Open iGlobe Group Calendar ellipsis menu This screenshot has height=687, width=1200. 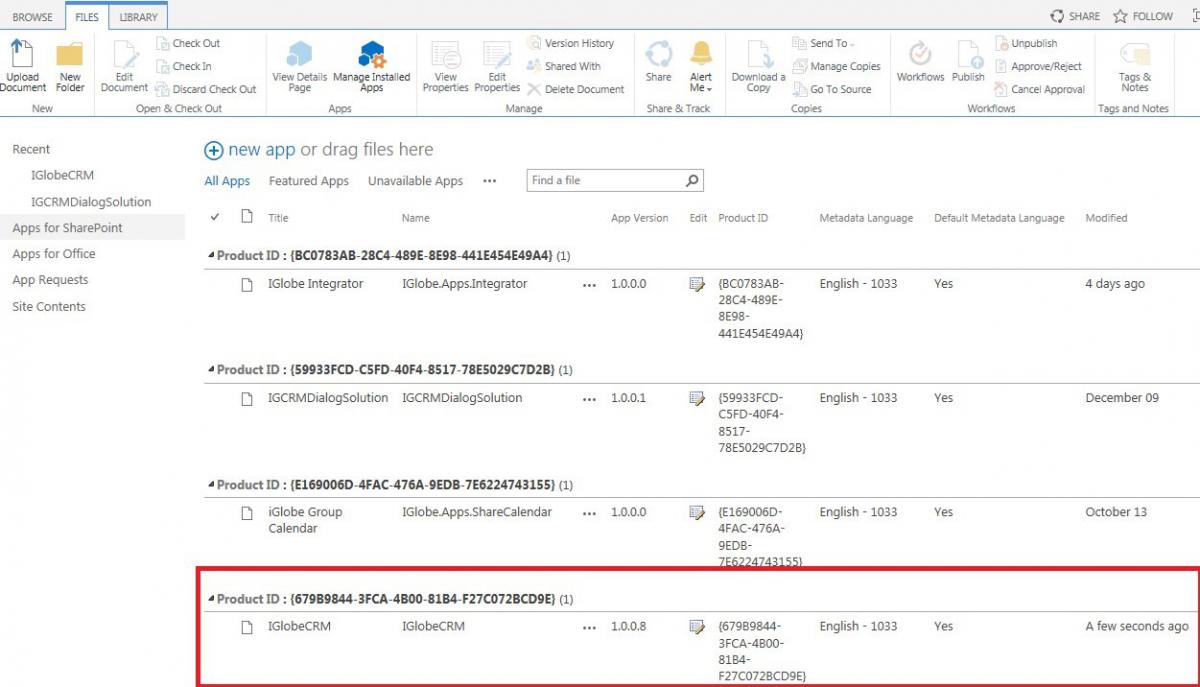[x=589, y=513]
